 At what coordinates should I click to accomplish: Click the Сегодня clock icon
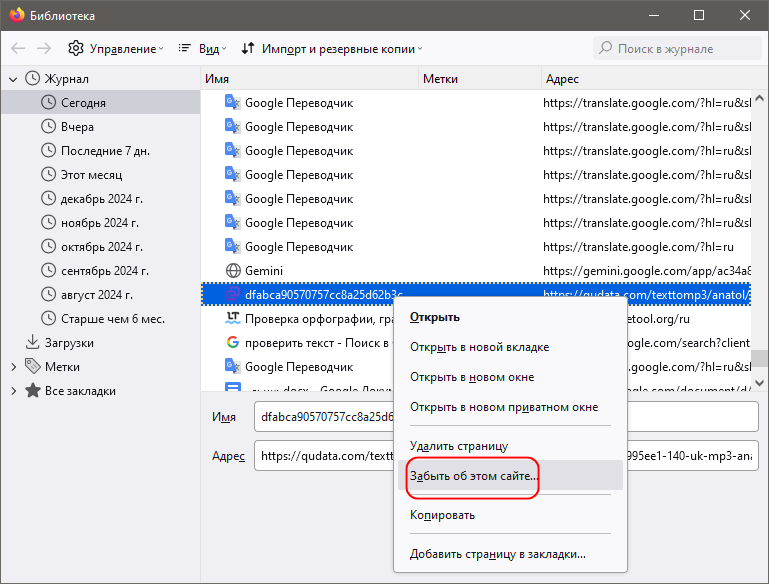pyautogui.click(x=48, y=102)
